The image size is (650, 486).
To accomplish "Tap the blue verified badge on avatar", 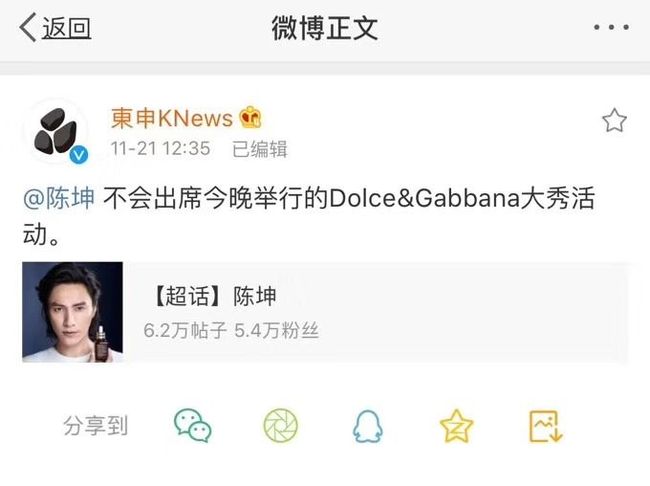I will coord(79,155).
